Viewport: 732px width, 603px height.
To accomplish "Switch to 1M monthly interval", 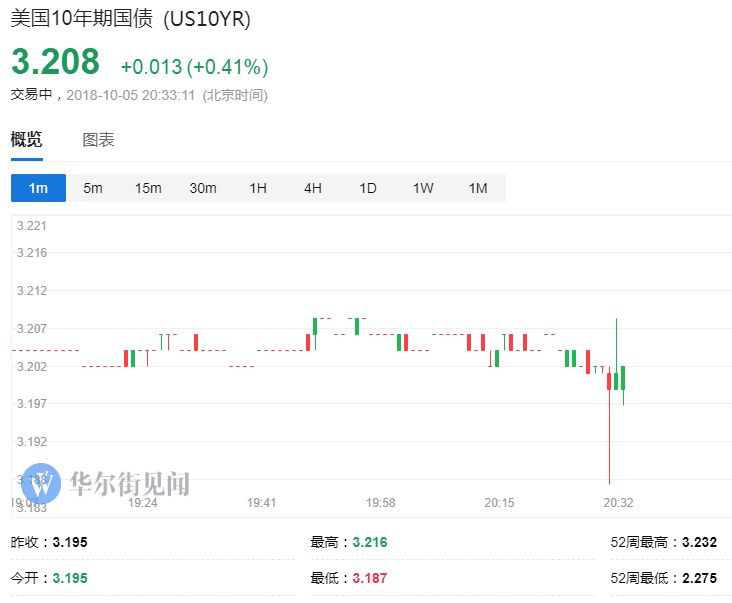I will click(478, 188).
